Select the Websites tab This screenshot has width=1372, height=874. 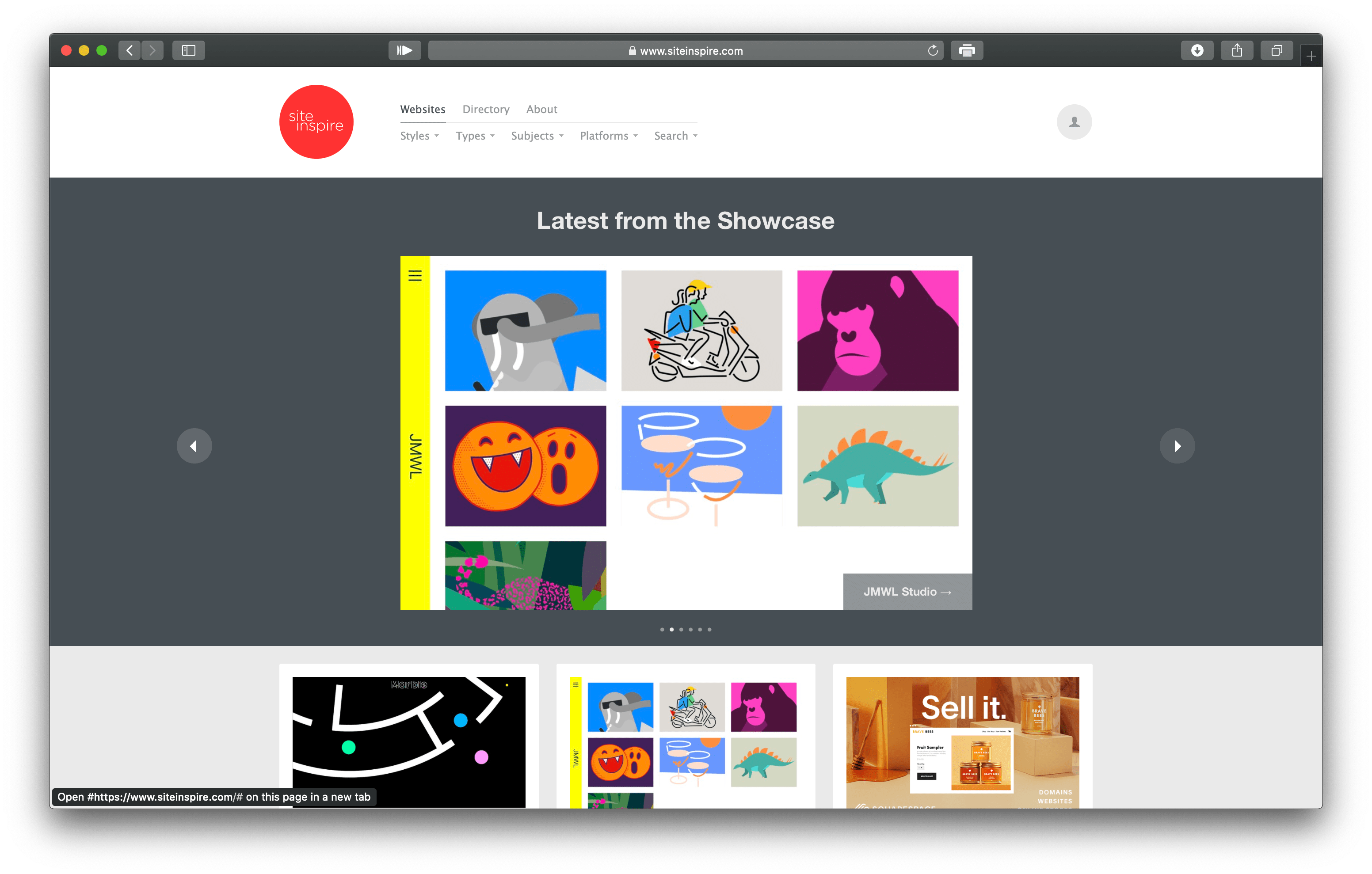(x=423, y=109)
